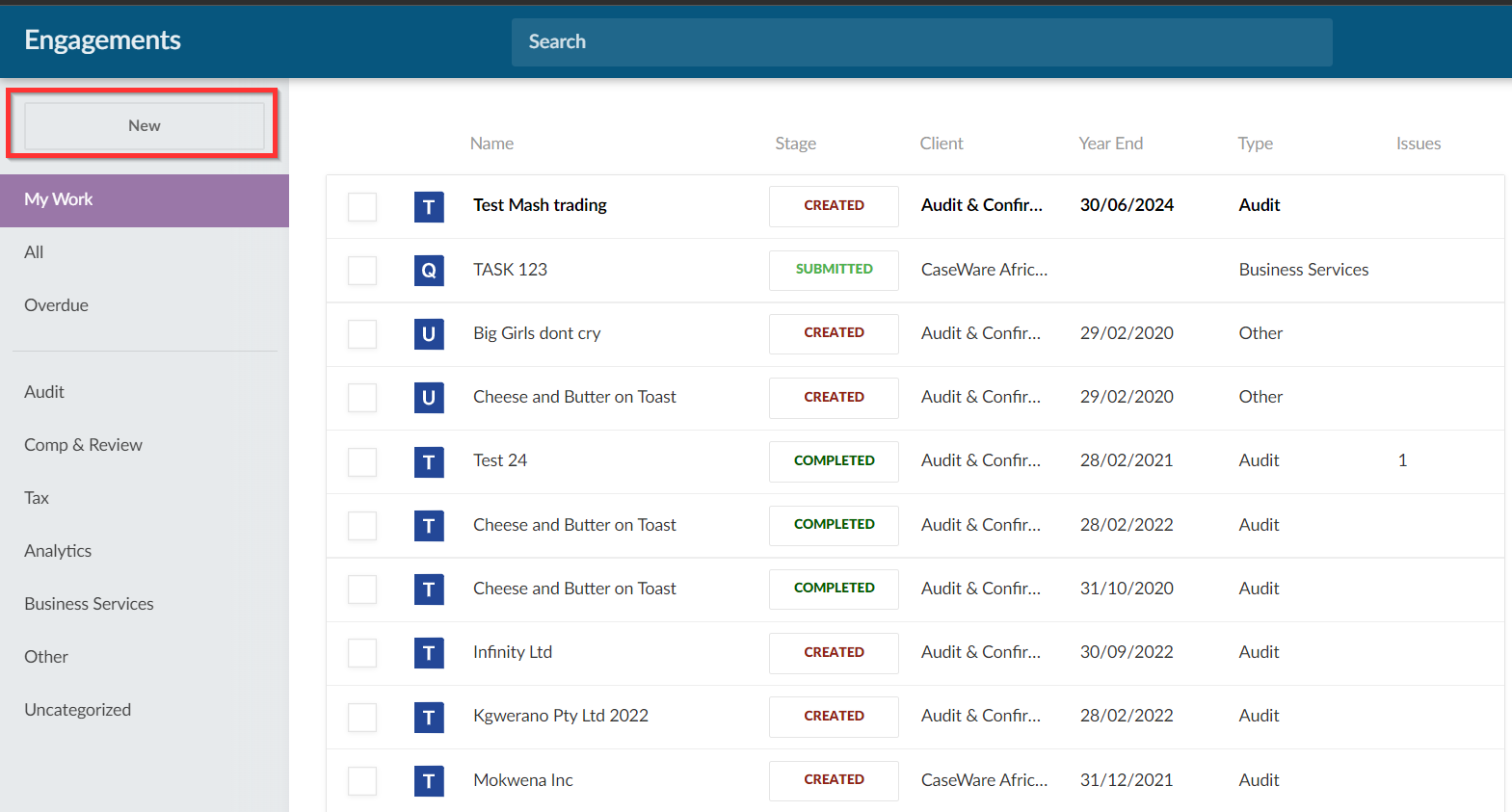Image resolution: width=1512 pixels, height=812 pixels.
Task: Create a New engagement
Action: [x=145, y=126]
